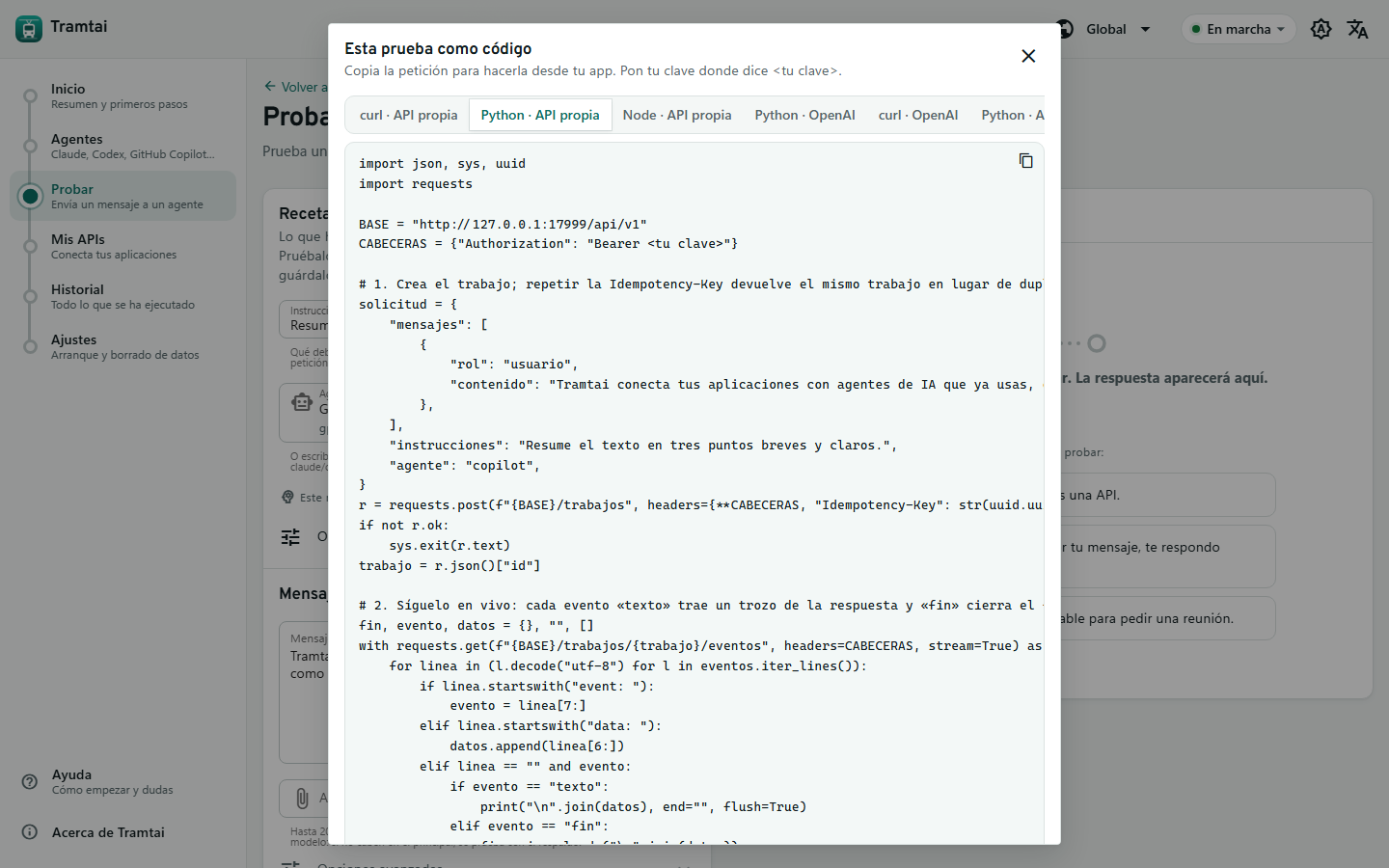This screenshot has height=868, width=1389.
Task: Close the "Esta prueba como código" dialog
Action: coord(1028,56)
